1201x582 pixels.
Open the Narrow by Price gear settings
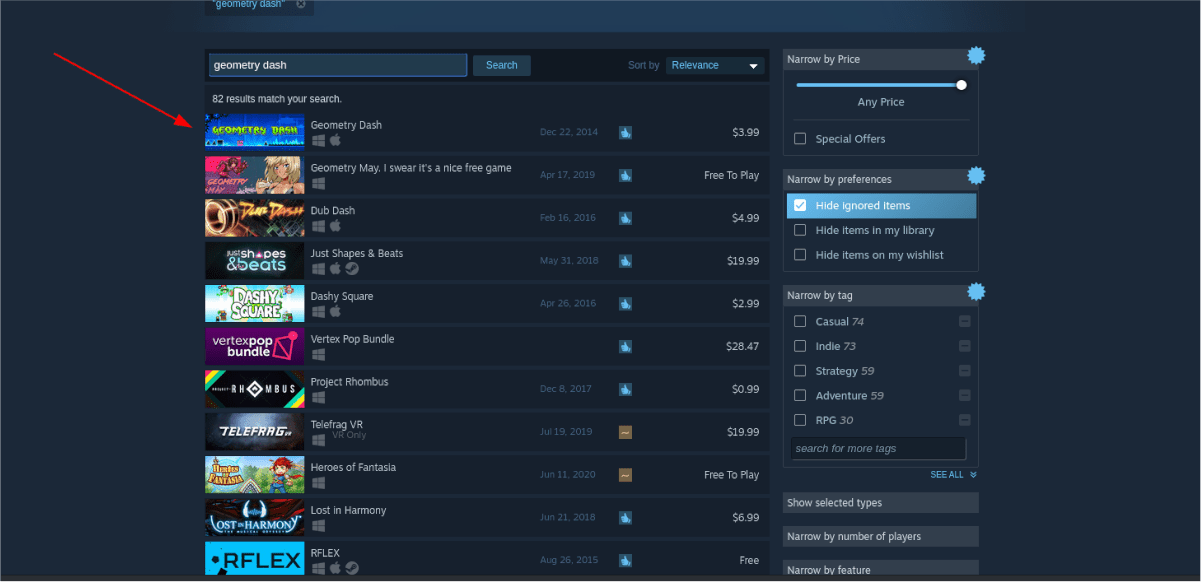(976, 56)
